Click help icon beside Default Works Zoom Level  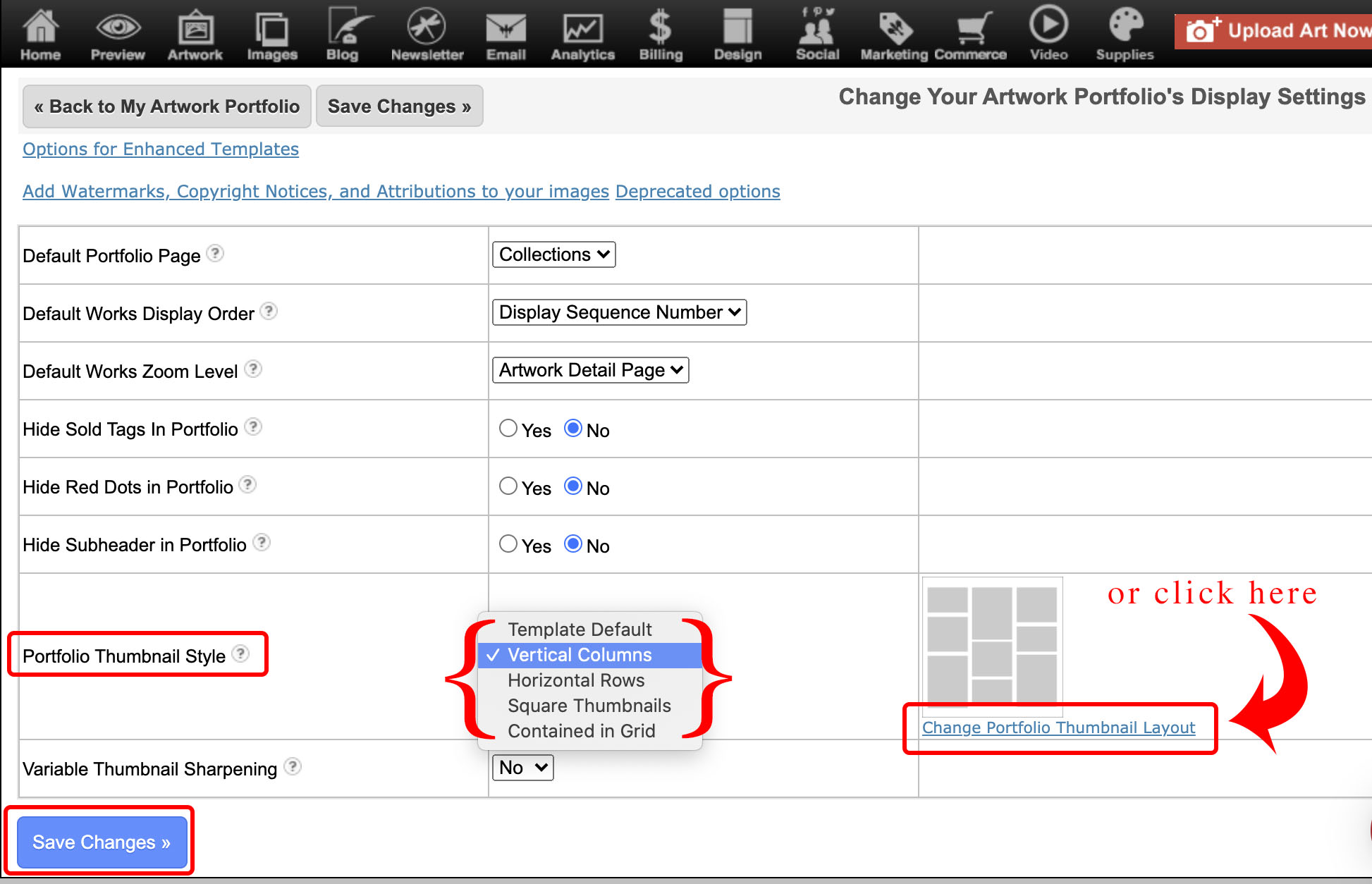click(253, 369)
